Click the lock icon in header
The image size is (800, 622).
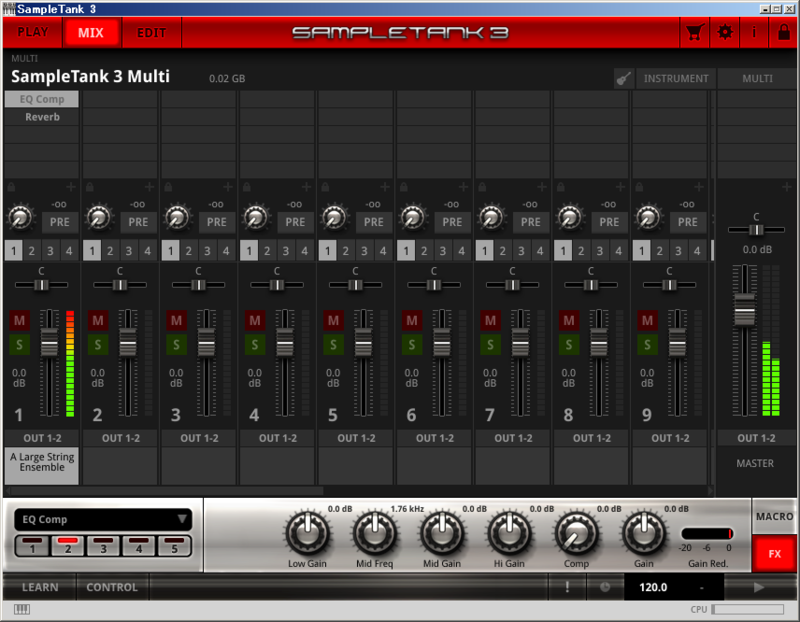(x=784, y=33)
